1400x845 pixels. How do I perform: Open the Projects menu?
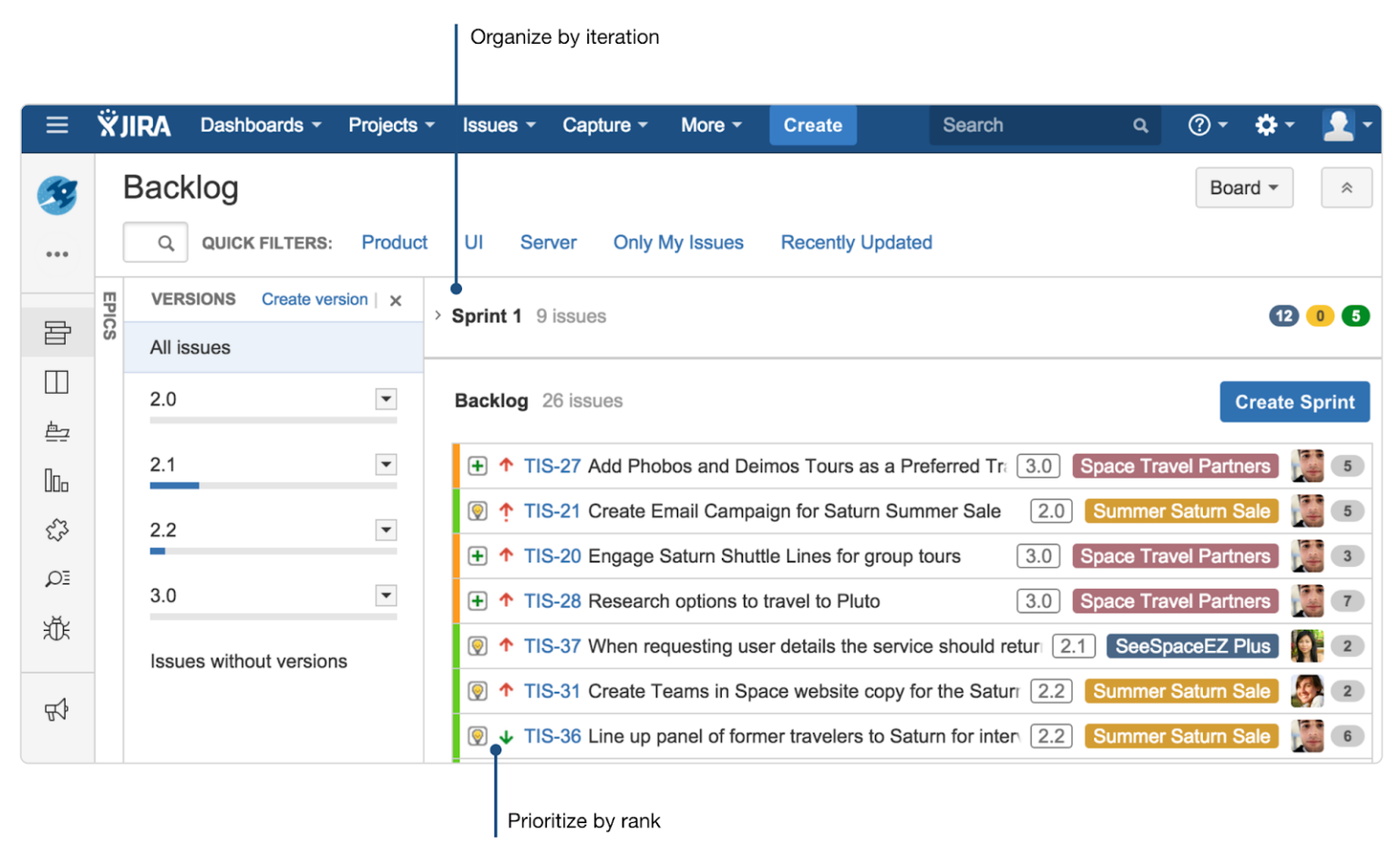pos(391,125)
